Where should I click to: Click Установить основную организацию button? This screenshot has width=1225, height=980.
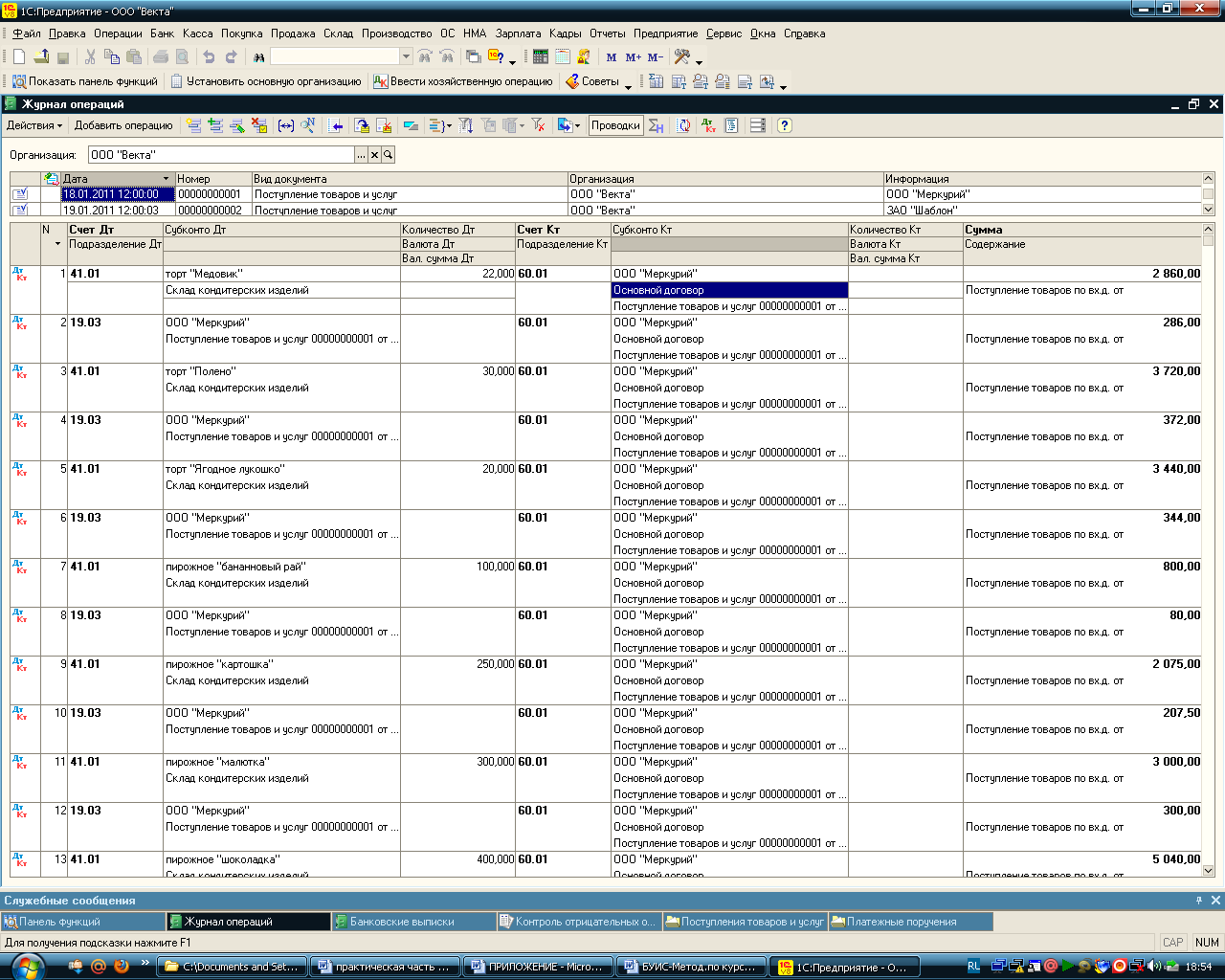point(266,82)
